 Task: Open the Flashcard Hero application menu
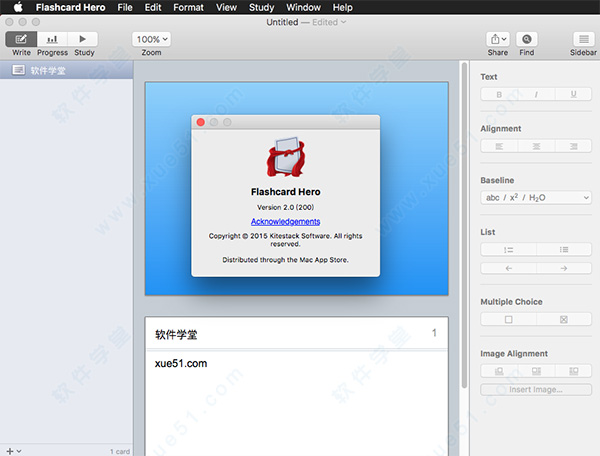[x=70, y=7]
